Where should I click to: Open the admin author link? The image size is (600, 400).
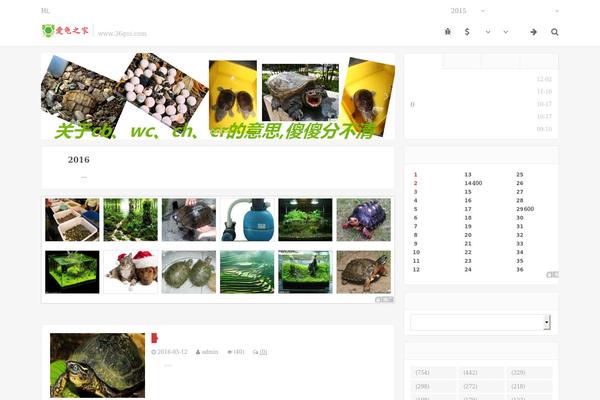click(210, 352)
